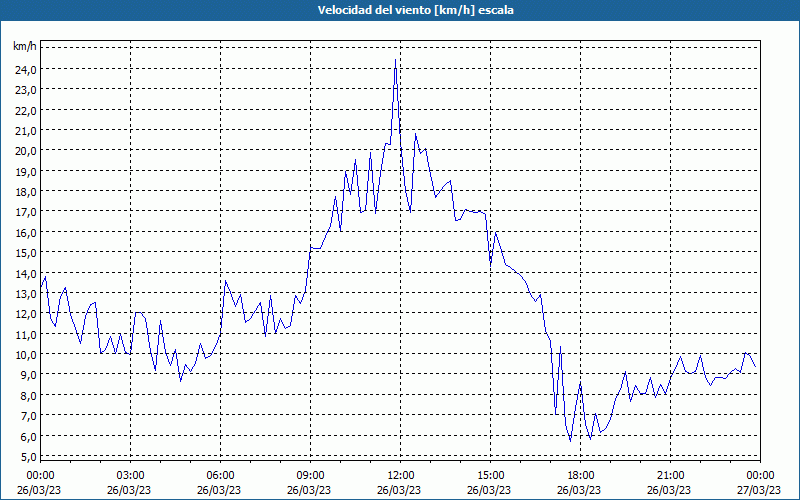
Task: Click the date 26/03/23 under 12:00
Action: coord(399,490)
